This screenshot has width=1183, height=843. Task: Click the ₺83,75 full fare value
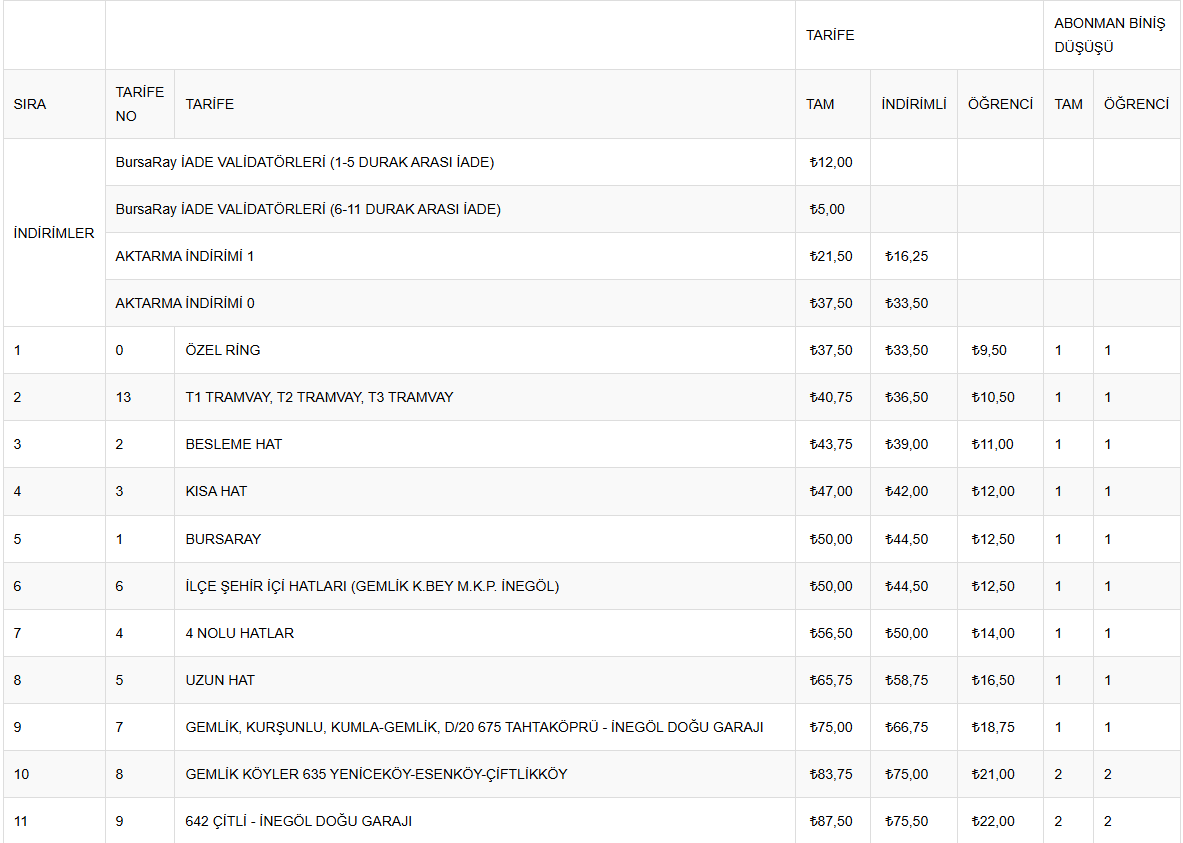831,774
